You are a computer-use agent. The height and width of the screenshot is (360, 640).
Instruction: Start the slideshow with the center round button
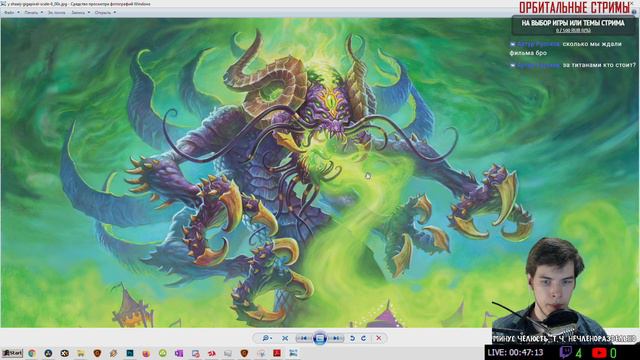point(320,338)
